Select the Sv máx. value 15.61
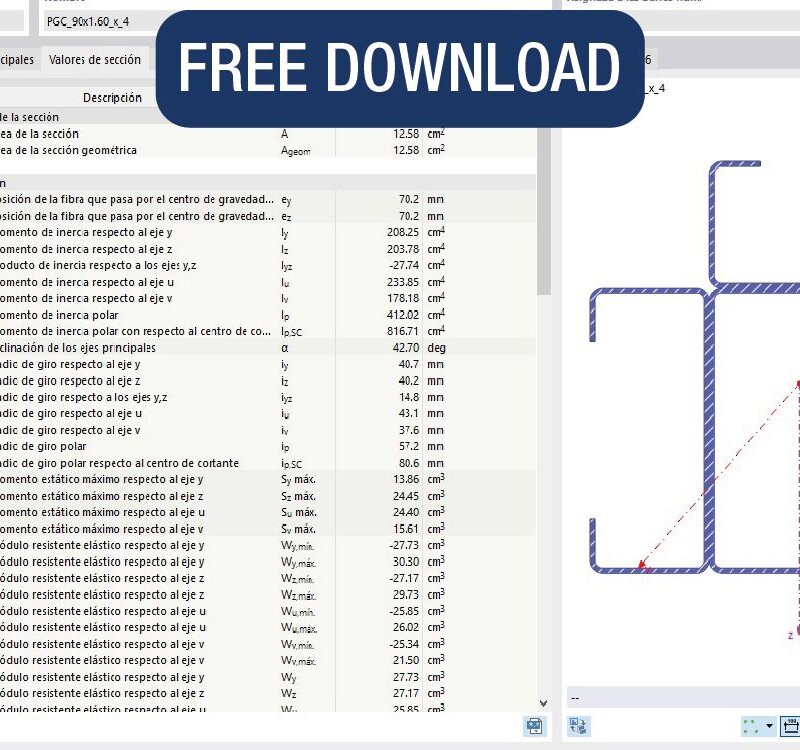800x750 pixels. (406, 529)
